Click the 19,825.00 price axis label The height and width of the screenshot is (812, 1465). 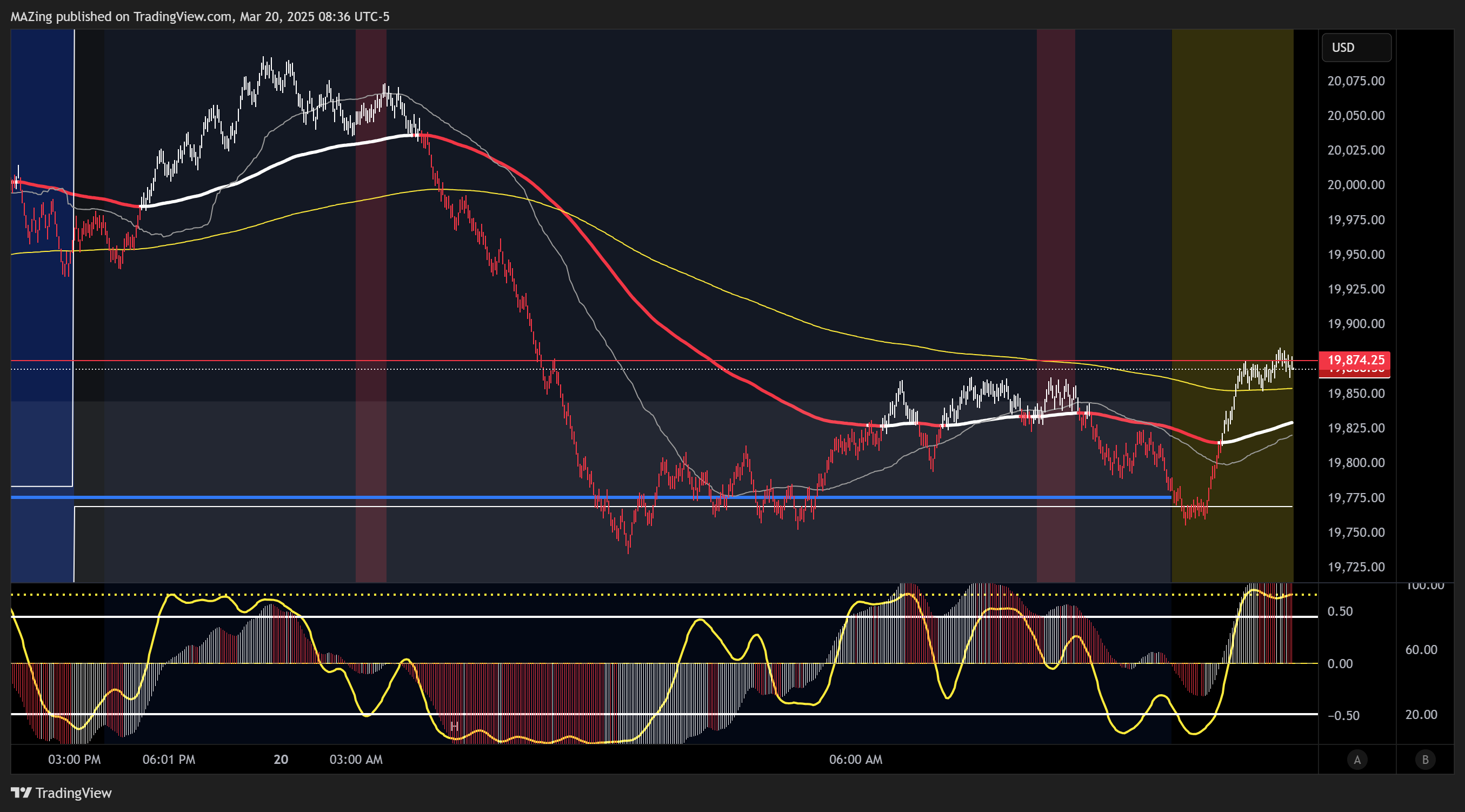(x=1356, y=428)
